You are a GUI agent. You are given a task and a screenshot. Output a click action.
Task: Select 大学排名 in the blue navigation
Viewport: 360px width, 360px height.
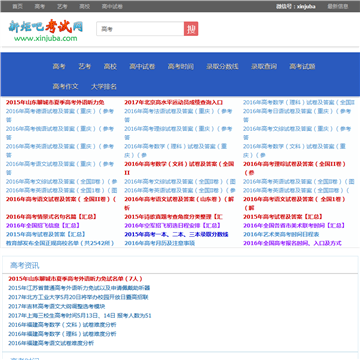pos(104,86)
